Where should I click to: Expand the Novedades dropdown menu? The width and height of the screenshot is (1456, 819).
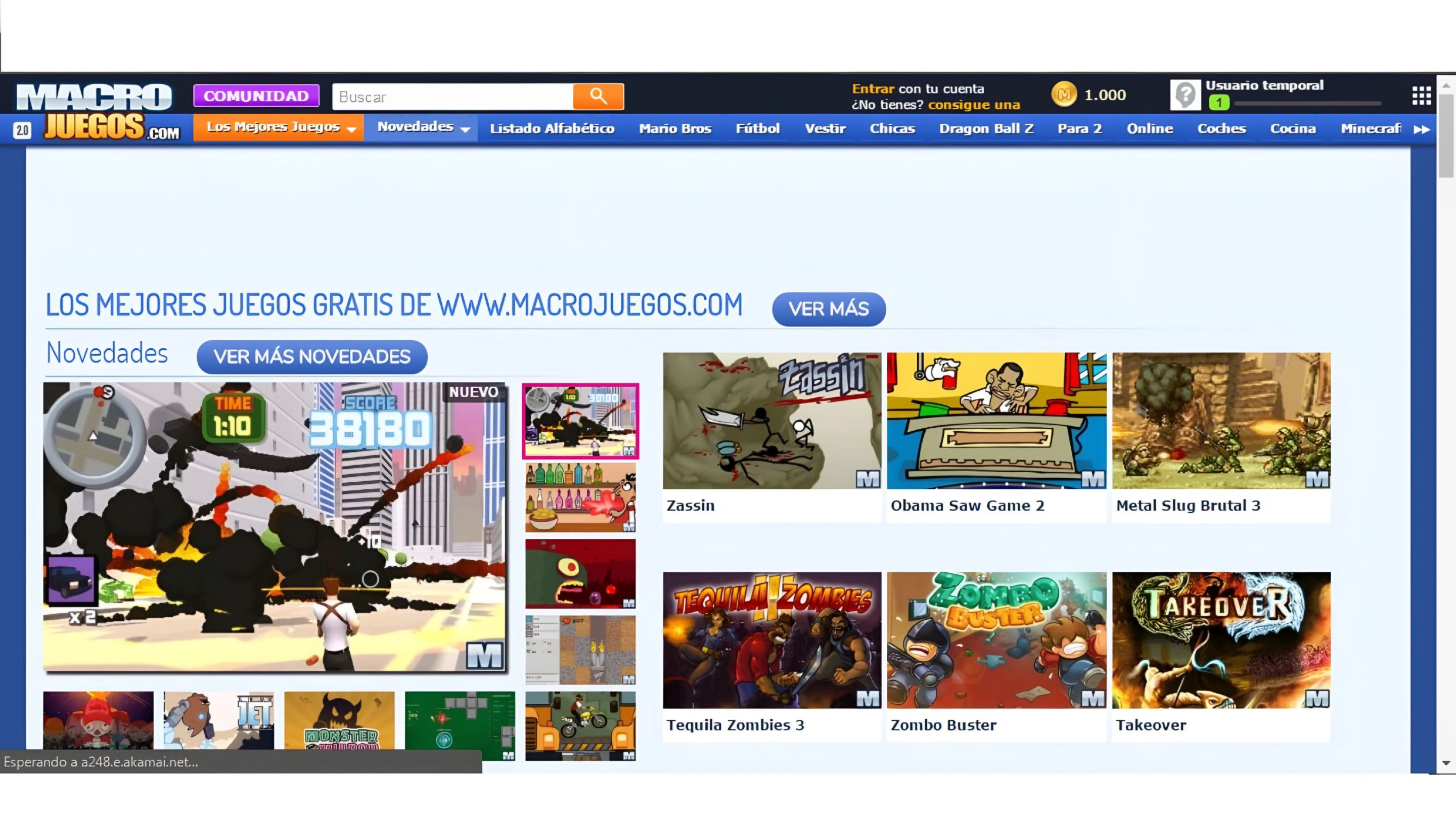pos(421,127)
